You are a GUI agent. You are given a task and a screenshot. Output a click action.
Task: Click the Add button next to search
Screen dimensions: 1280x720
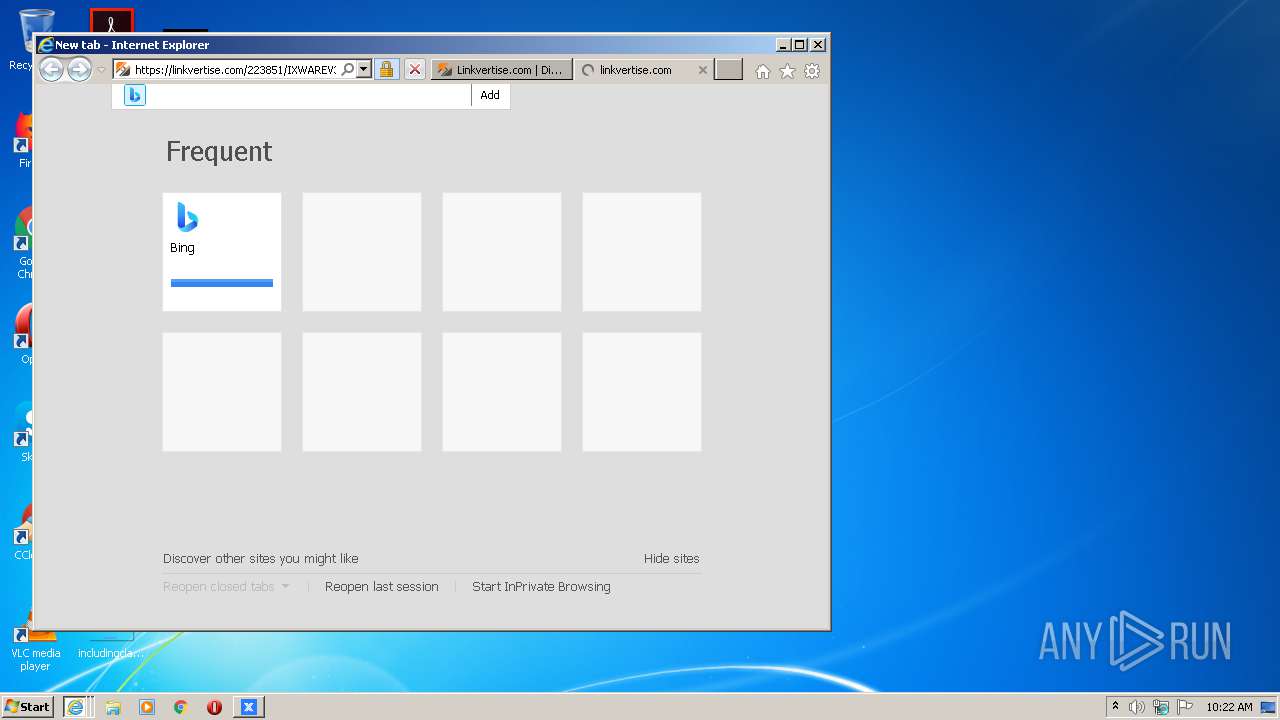click(x=490, y=95)
